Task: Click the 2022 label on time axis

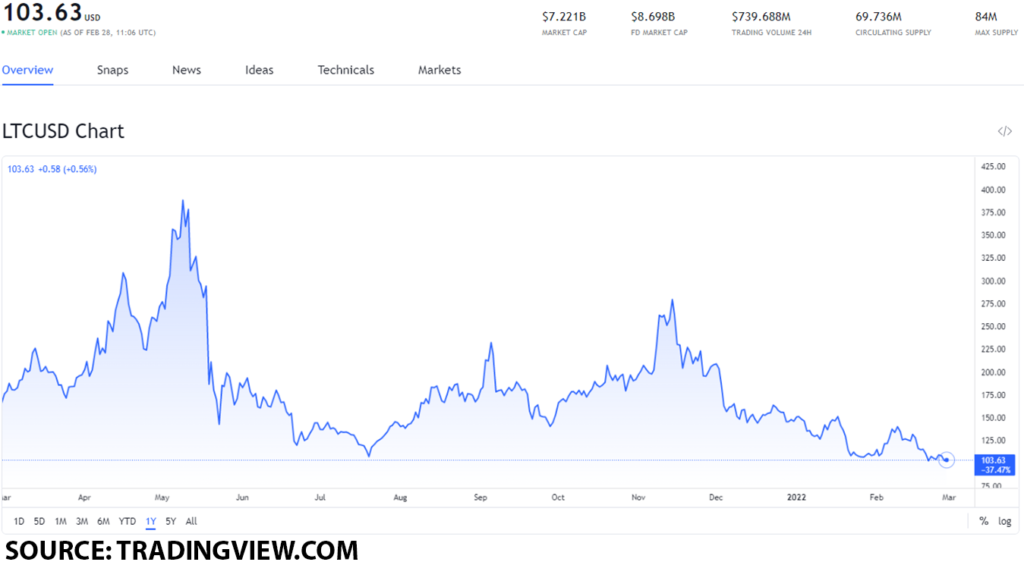Action: (796, 497)
